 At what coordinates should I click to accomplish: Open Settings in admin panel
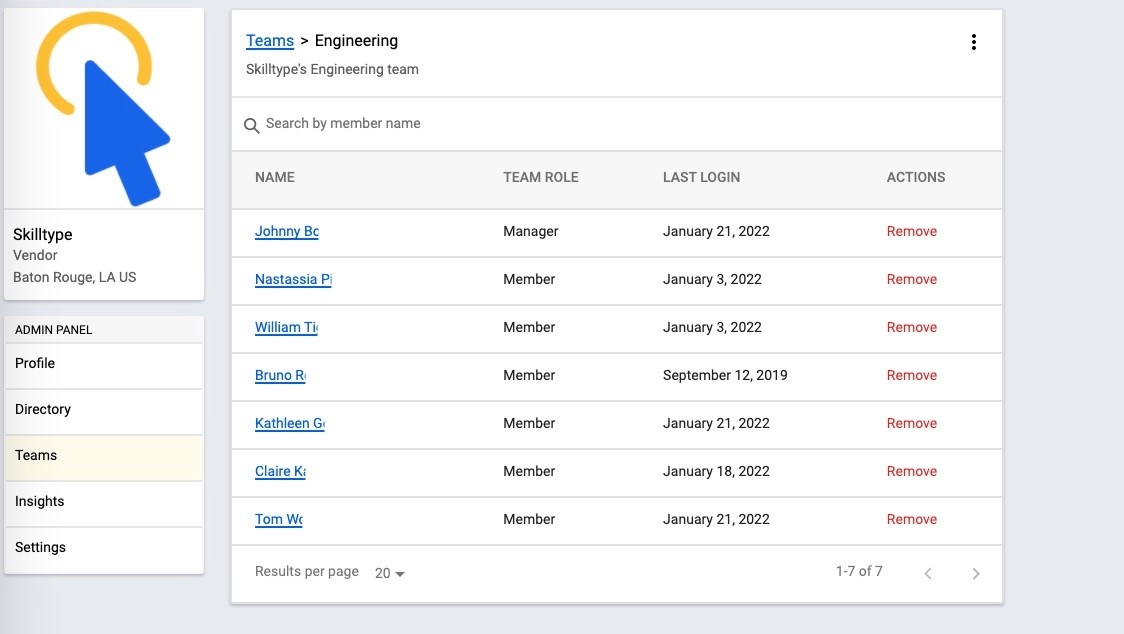(x=103, y=548)
